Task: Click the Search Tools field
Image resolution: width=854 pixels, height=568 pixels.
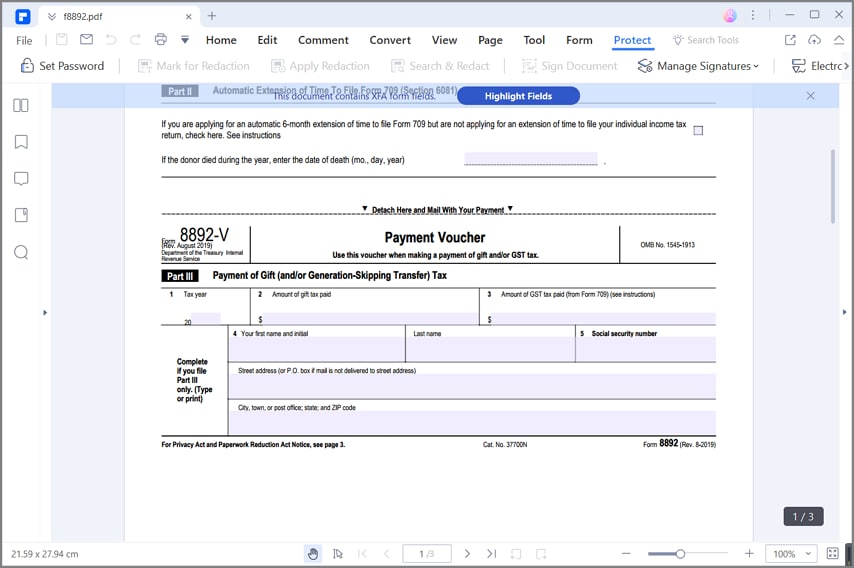Action: (x=706, y=40)
